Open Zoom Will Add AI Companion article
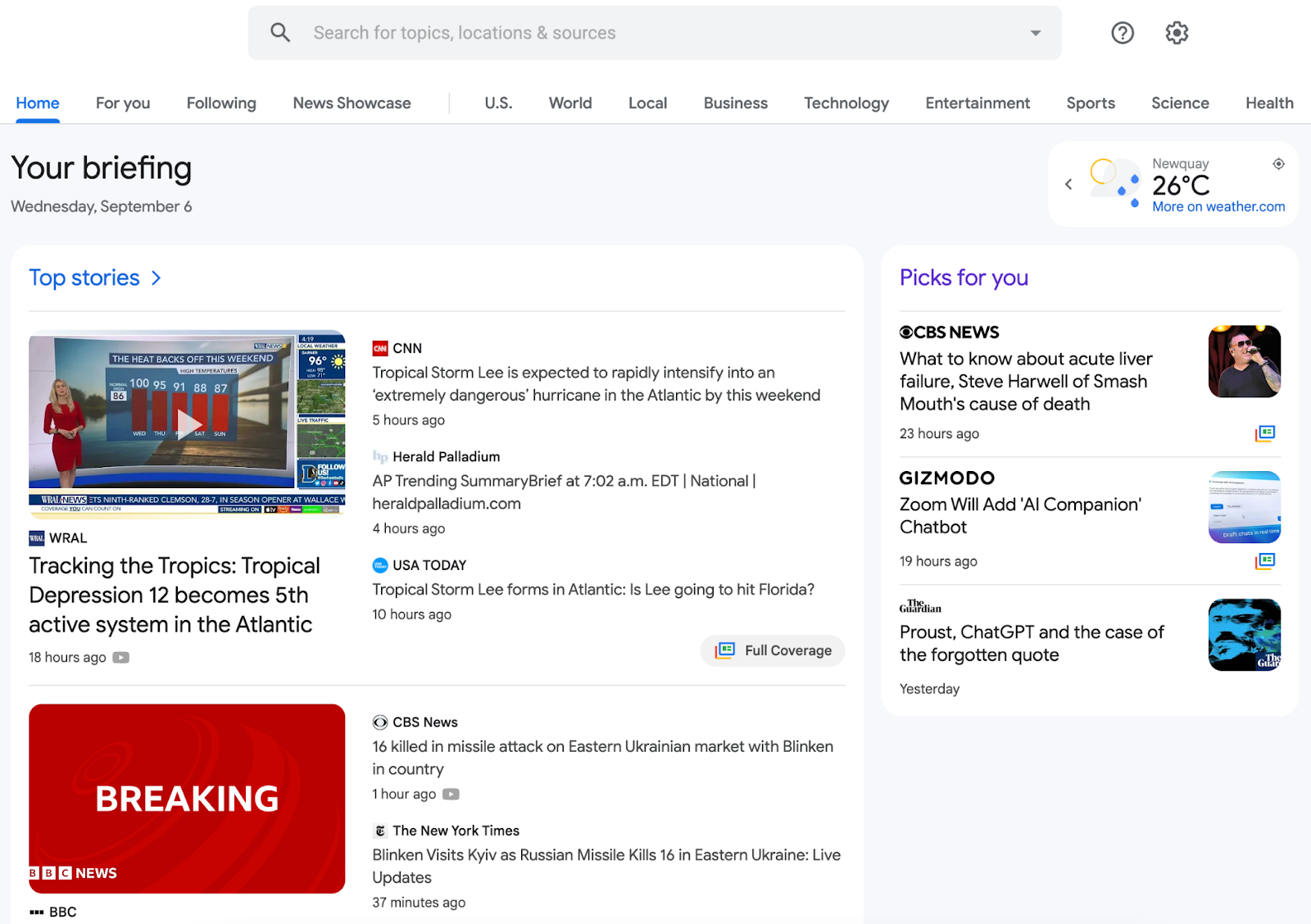The image size is (1311, 924). pos(1020,516)
